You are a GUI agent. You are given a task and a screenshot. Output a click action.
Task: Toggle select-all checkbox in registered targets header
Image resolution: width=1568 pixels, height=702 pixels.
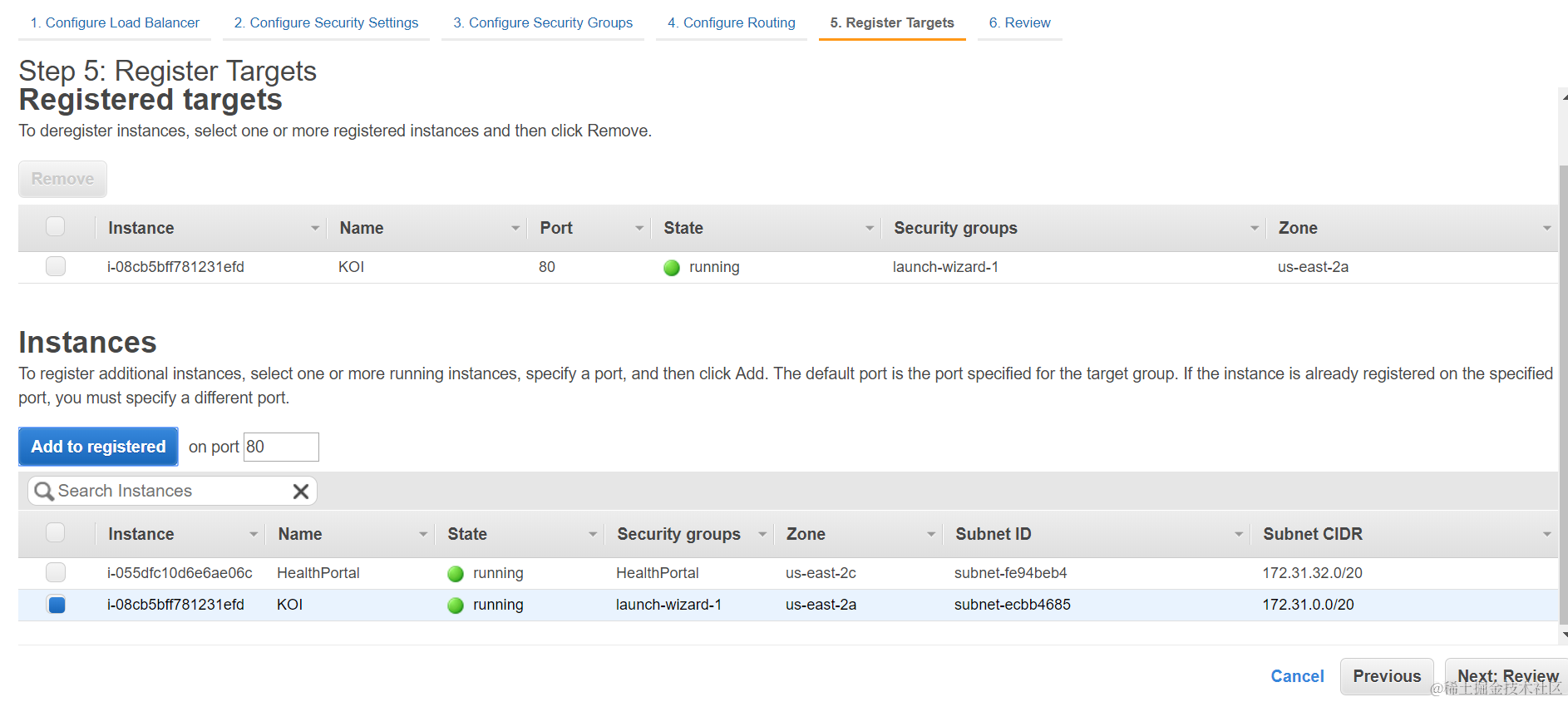(56, 227)
